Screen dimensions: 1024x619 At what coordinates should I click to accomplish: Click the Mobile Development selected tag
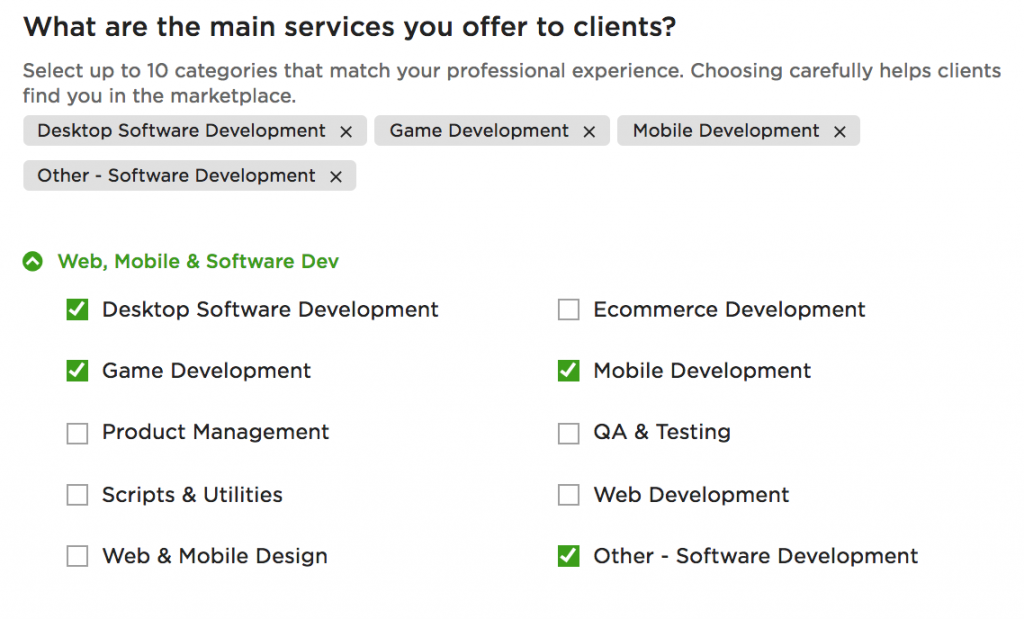(725, 131)
